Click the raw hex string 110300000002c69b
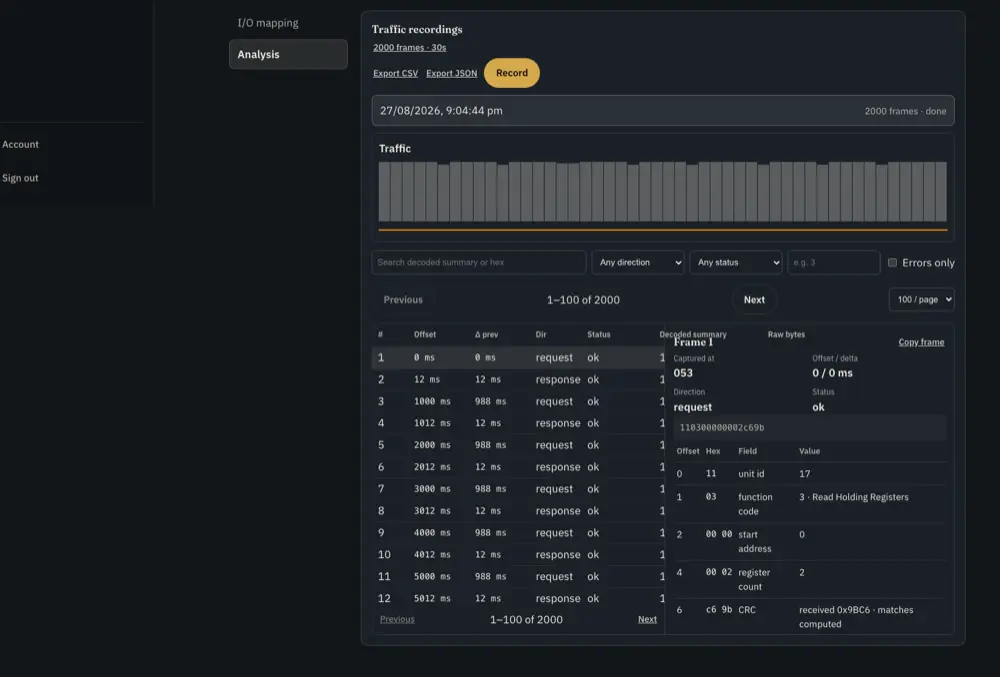 [x=722, y=428]
